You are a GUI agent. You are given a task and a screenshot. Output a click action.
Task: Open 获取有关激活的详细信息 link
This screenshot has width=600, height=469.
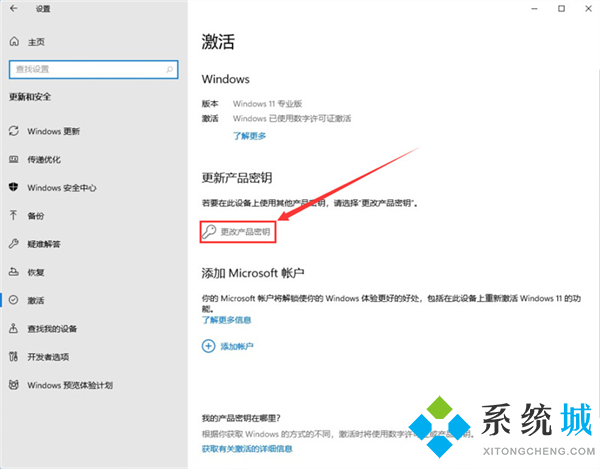pyautogui.click(x=247, y=448)
